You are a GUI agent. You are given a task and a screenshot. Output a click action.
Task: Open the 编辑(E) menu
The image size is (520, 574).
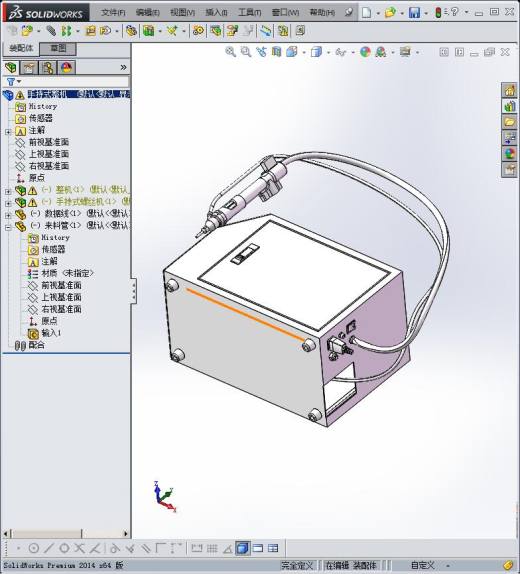148,12
